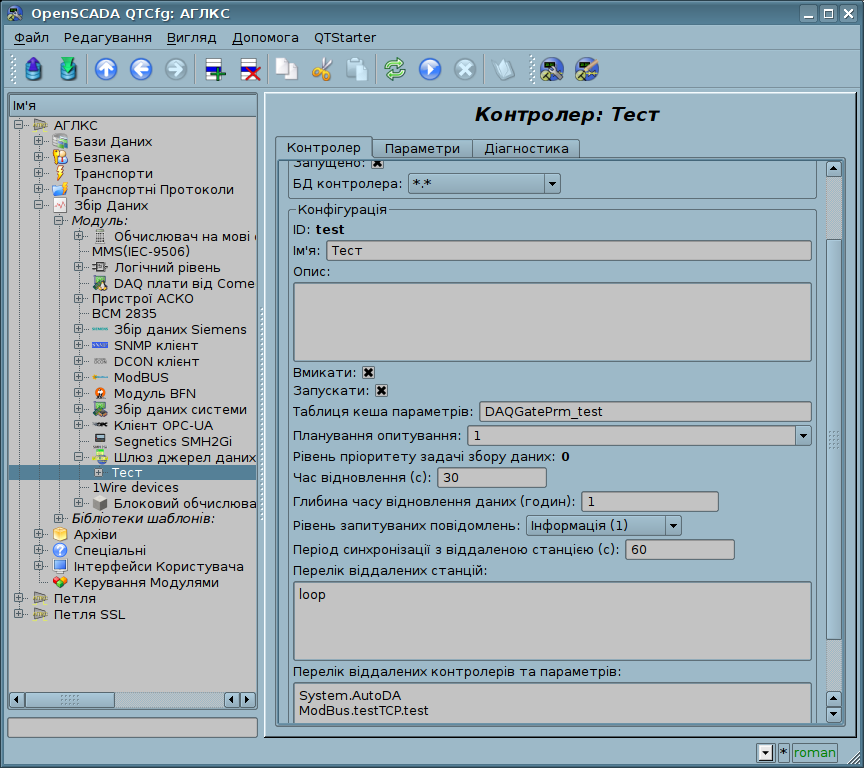Click the save to database toolbar icon
This screenshot has height=768, width=864.
[x=68, y=69]
